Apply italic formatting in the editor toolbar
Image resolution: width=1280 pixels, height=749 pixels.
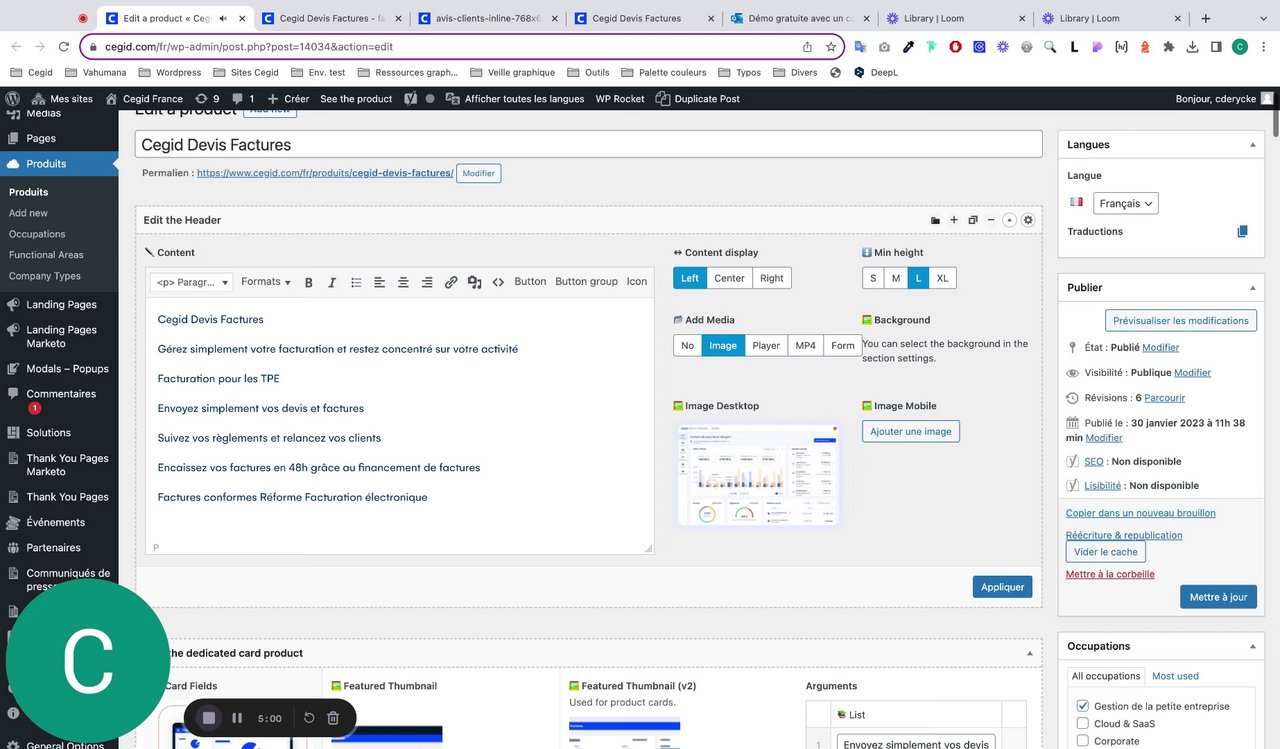[332, 282]
